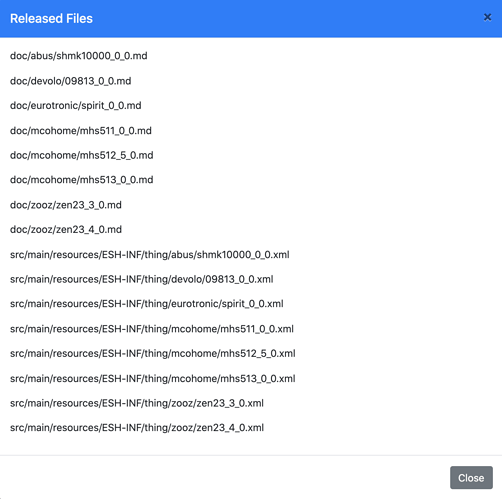
Task: Select the mcohome/mhs513_0_0.xml file path
Action: [153, 379]
